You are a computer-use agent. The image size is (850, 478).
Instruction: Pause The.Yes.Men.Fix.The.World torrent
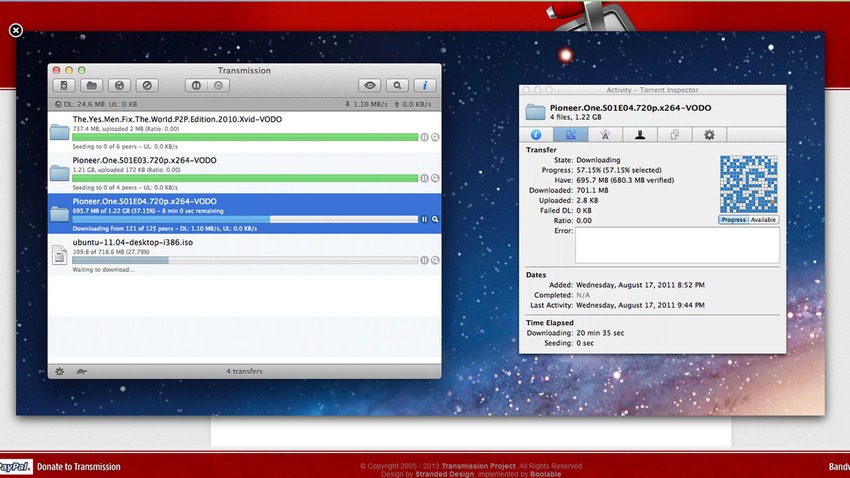coord(424,136)
